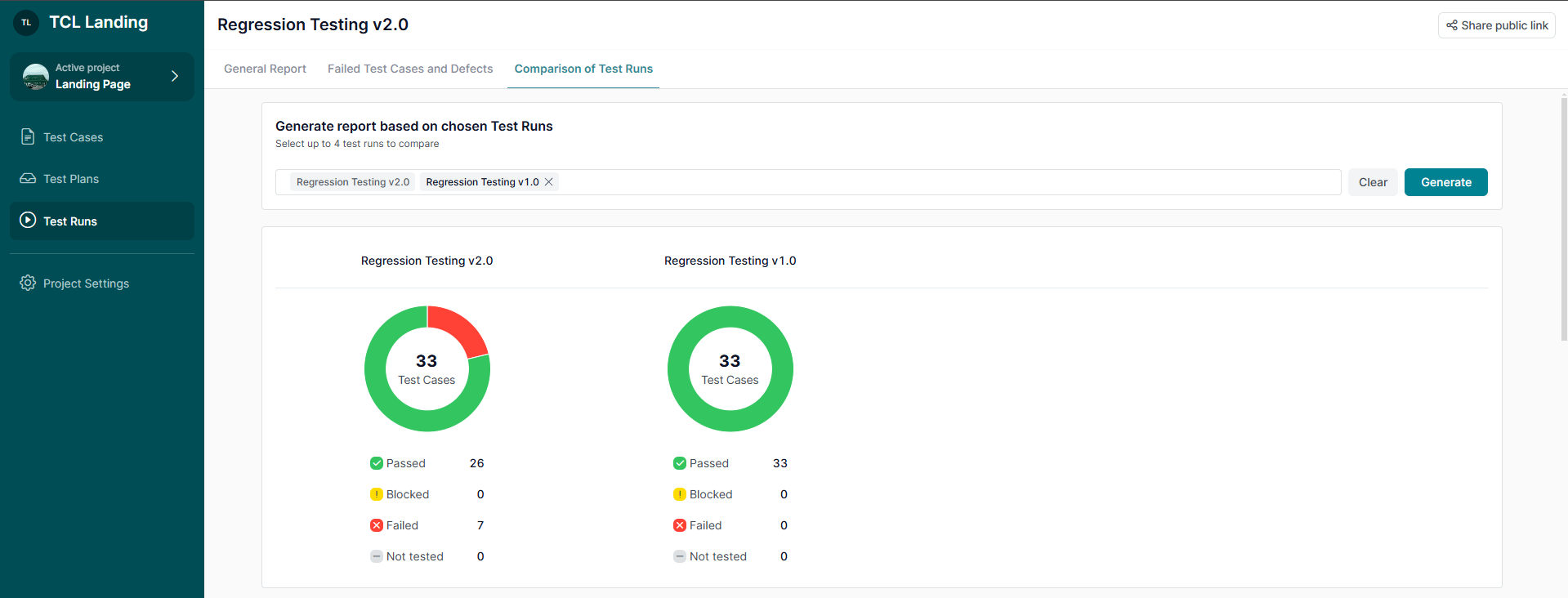Click the Project Settings gear icon

(28, 283)
